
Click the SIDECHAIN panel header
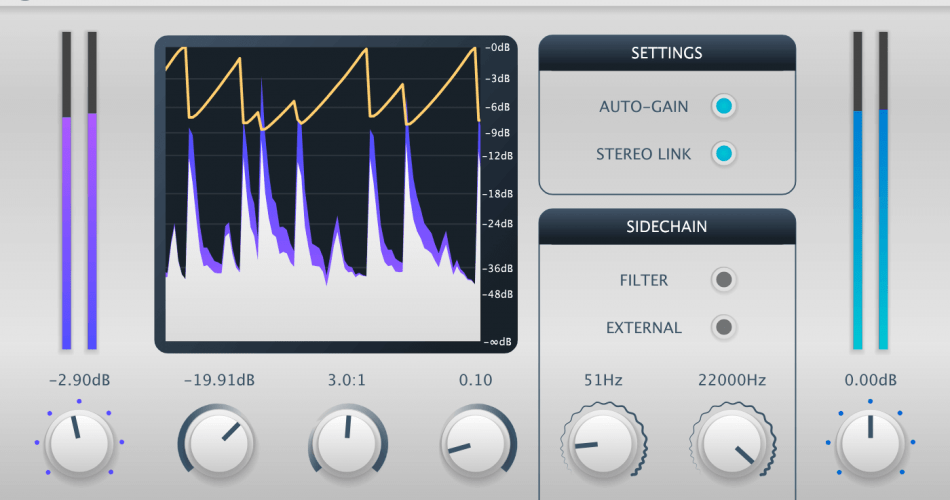click(667, 227)
